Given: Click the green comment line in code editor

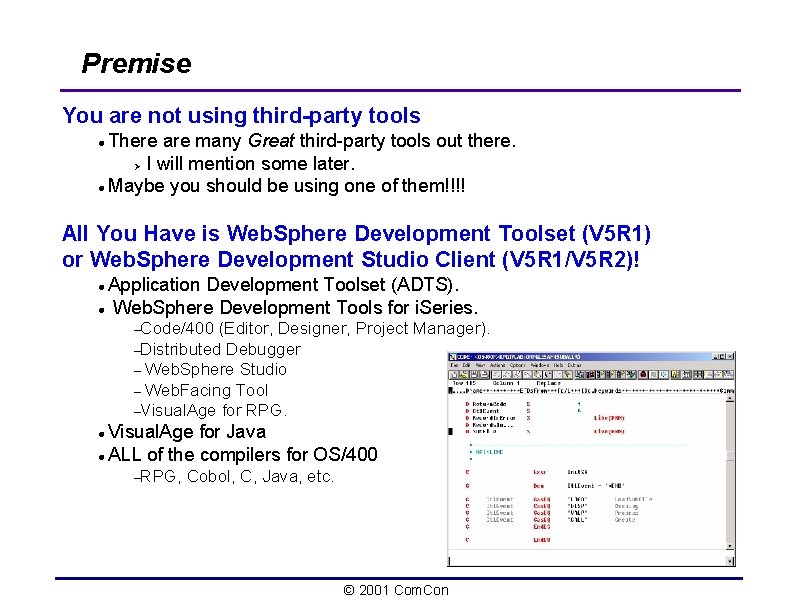Looking at the screenshot, I should pyautogui.click(x=489, y=452).
